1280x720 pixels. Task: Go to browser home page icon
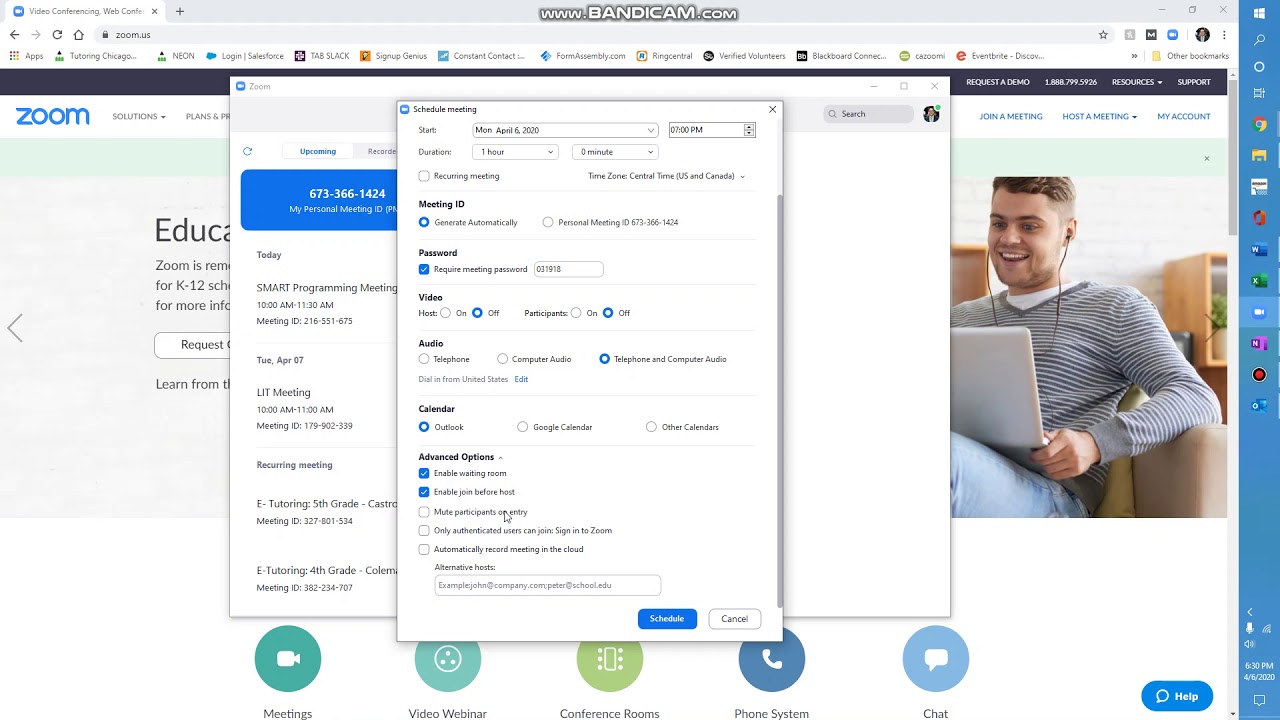79,34
